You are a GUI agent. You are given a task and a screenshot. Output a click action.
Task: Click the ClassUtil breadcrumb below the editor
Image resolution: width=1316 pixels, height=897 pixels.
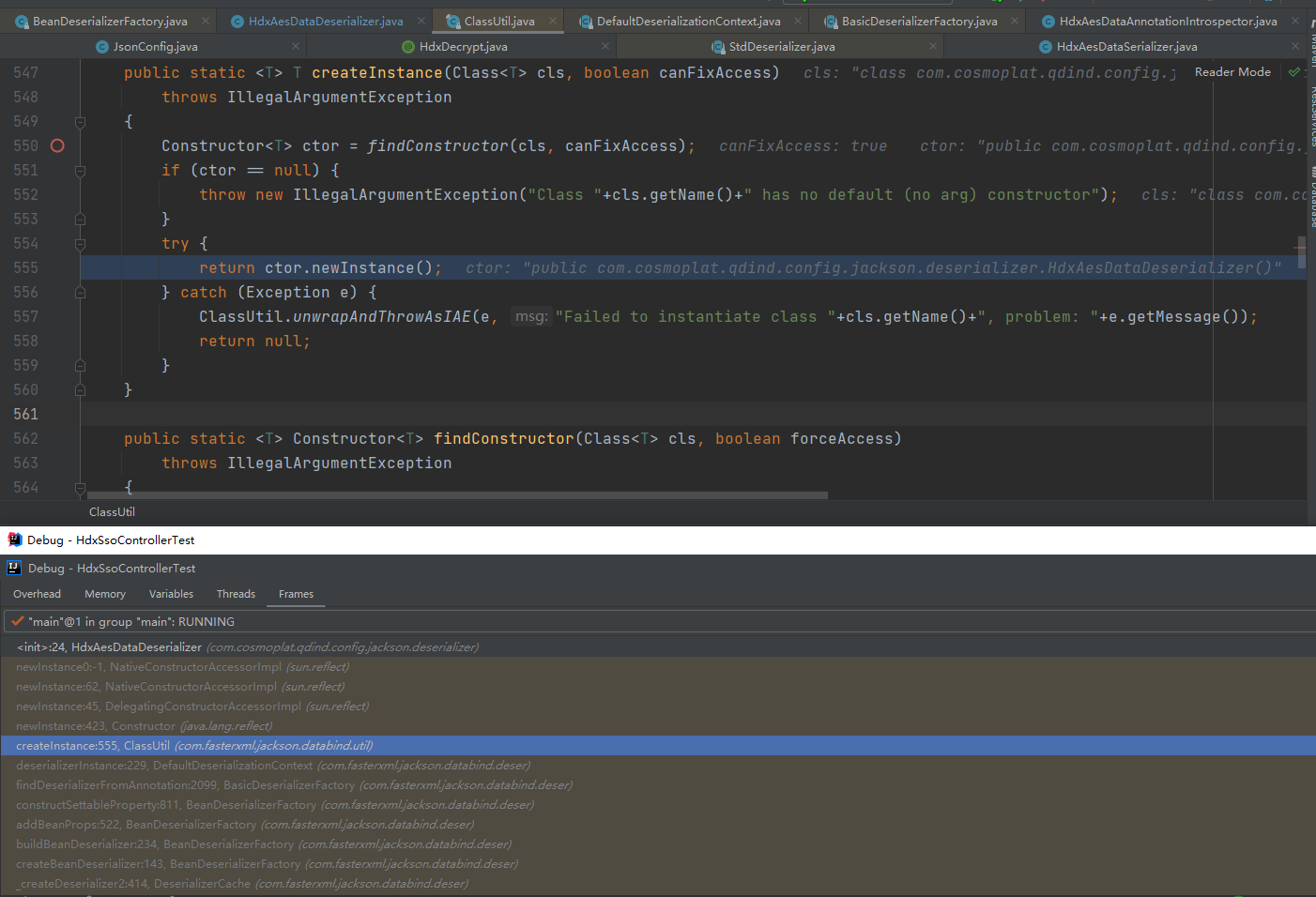(x=112, y=511)
